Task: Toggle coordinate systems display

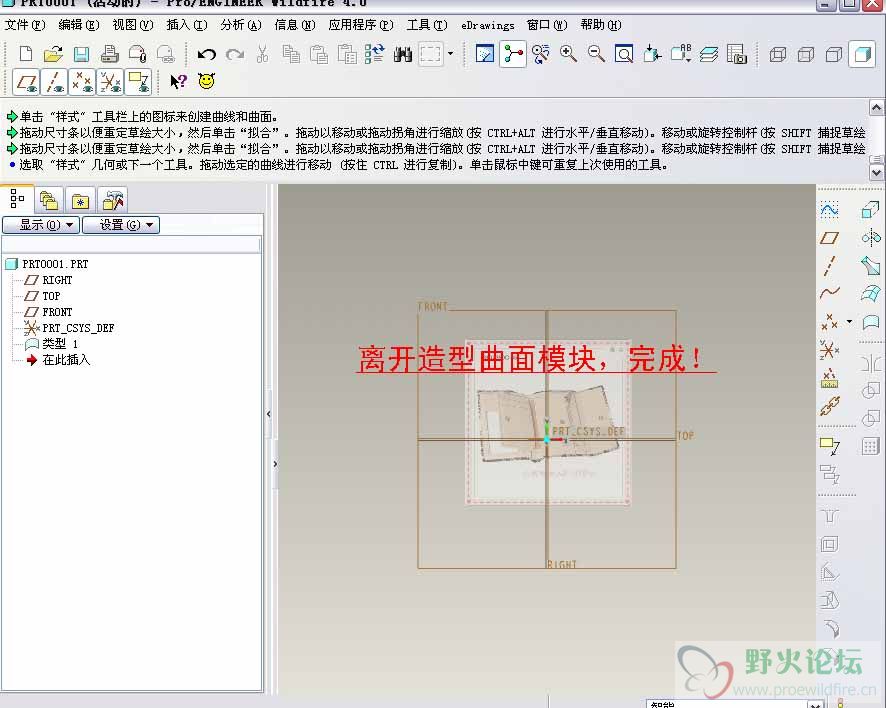Action: pyautogui.click(x=110, y=82)
